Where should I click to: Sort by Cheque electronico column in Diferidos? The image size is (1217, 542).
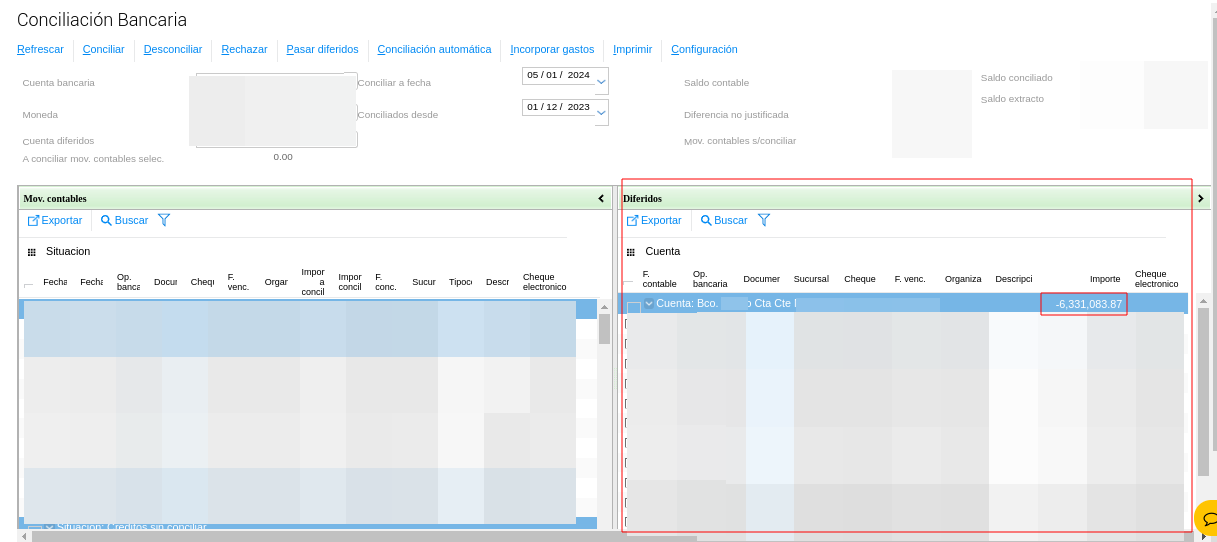click(1156, 279)
